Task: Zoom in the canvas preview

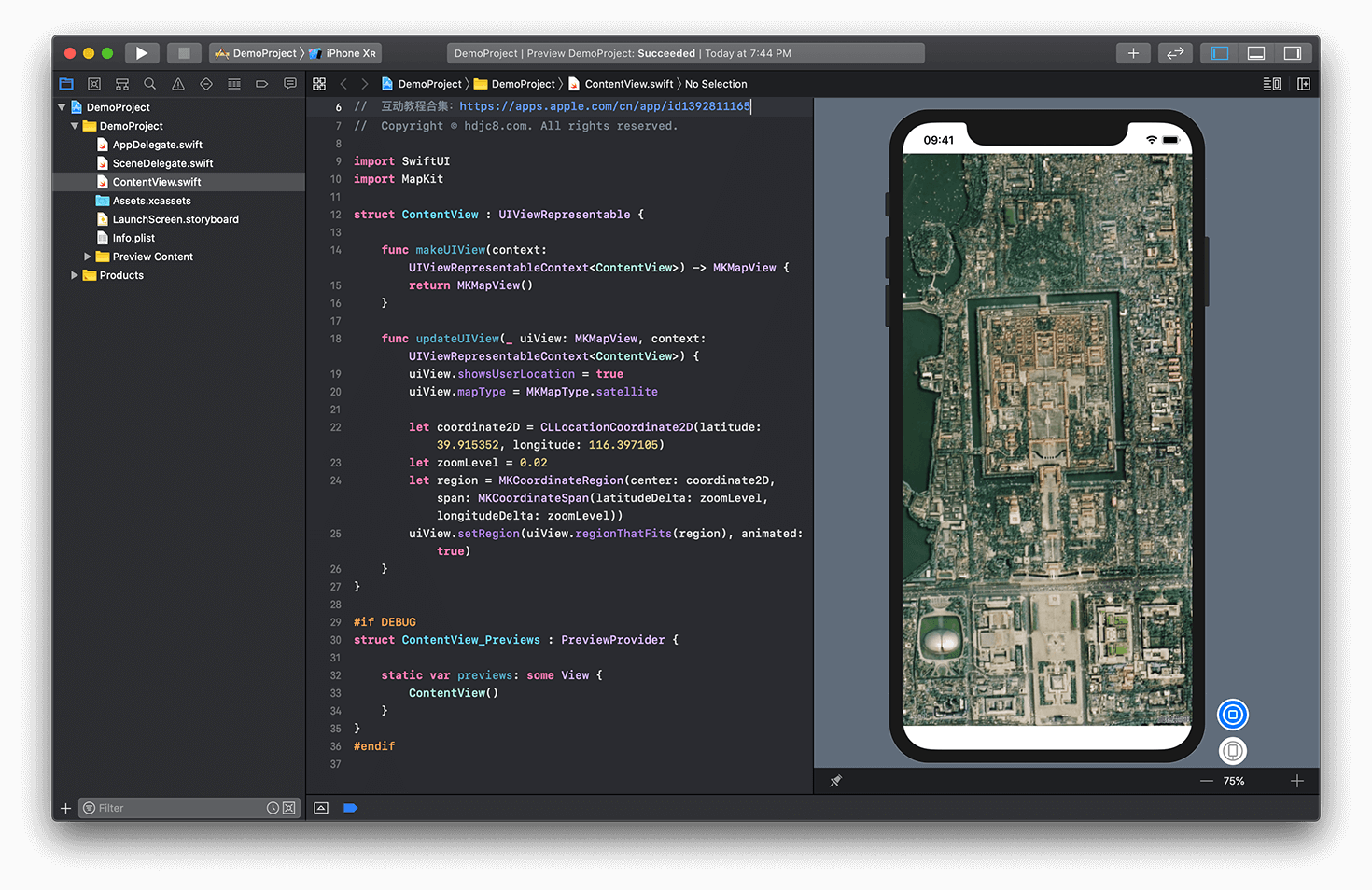Action: (1297, 781)
